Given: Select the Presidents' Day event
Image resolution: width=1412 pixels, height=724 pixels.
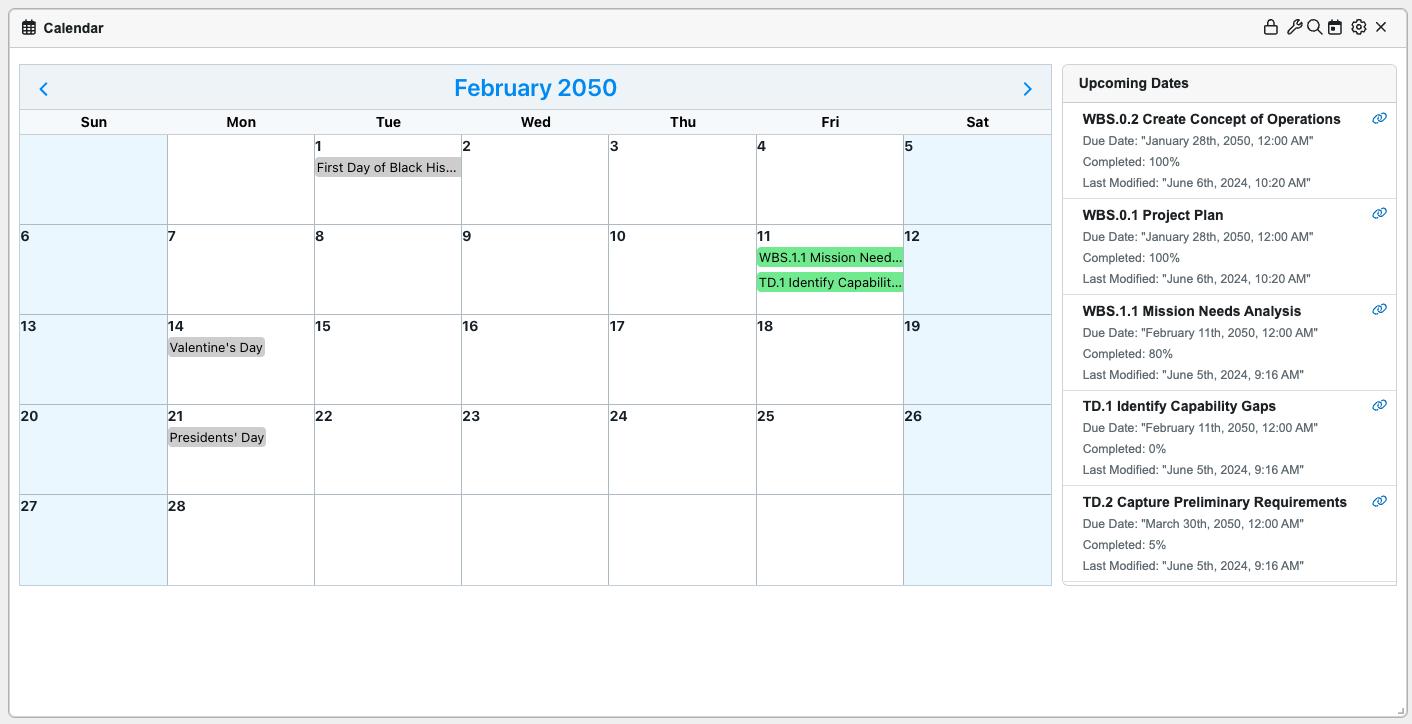Looking at the screenshot, I should pyautogui.click(x=217, y=438).
